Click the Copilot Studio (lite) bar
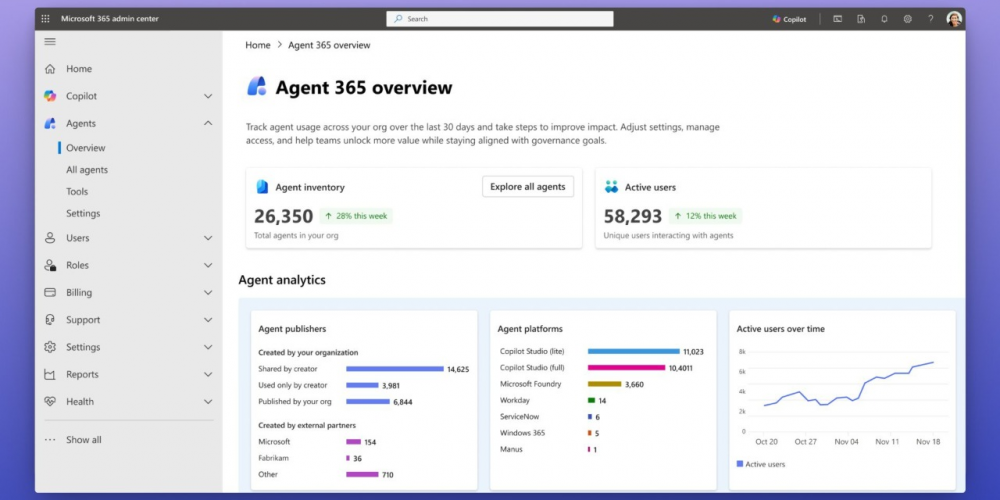 tap(633, 352)
